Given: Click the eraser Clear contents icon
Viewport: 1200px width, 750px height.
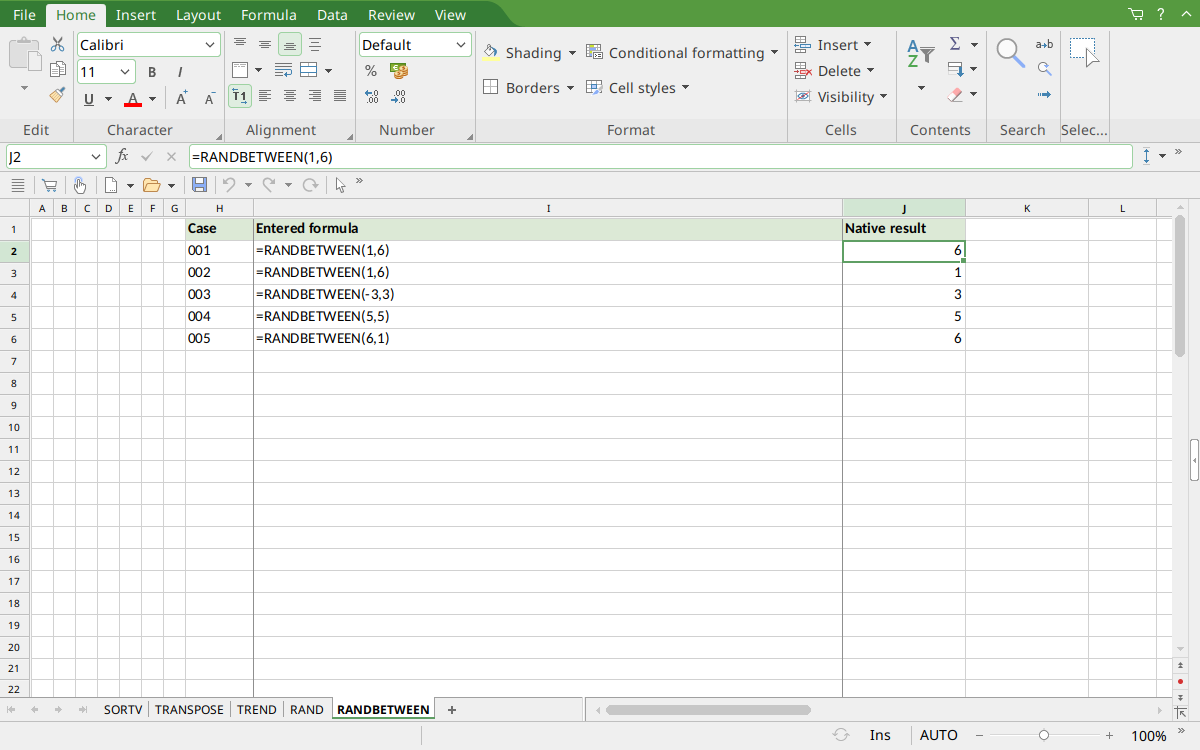Looking at the screenshot, I should [955, 95].
